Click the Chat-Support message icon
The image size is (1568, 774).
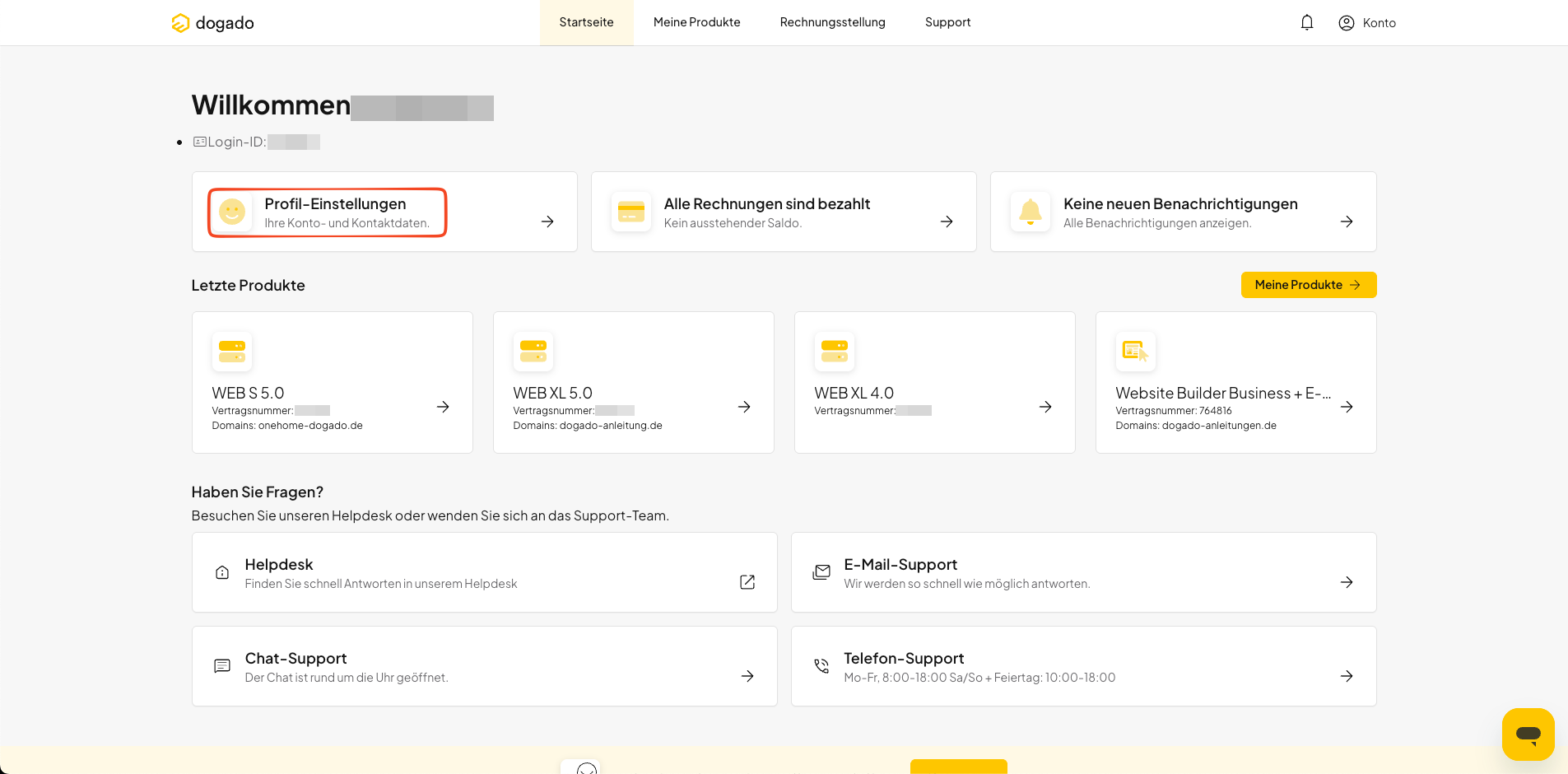(222, 666)
